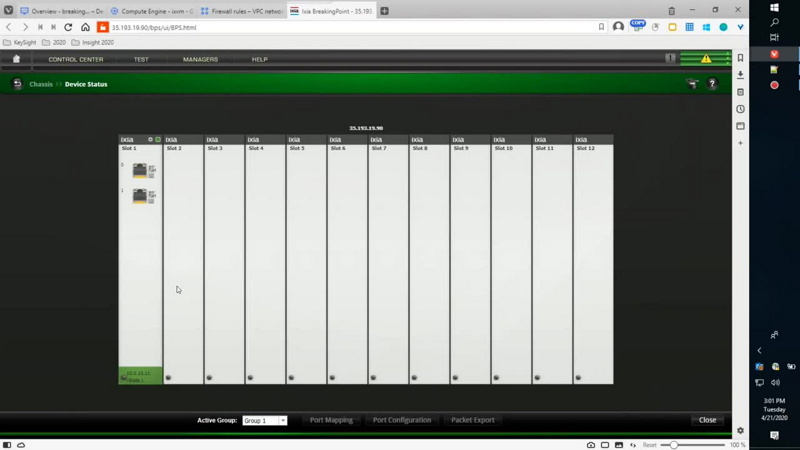The height and width of the screenshot is (450, 800).
Task: Open the Active Group dropdown
Action: pos(265,420)
